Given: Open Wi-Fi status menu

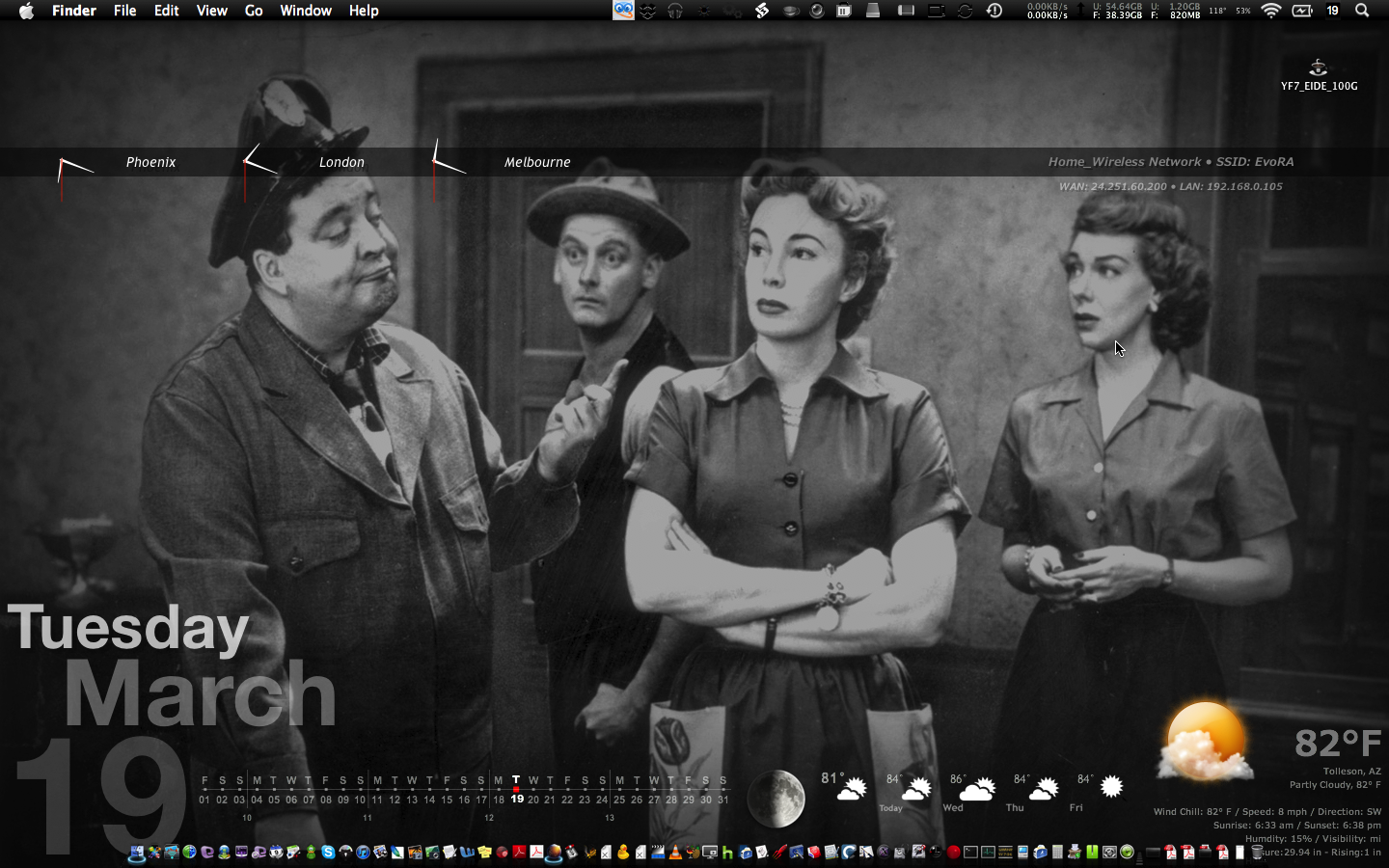Looking at the screenshot, I should pyautogui.click(x=1271, y=11).
